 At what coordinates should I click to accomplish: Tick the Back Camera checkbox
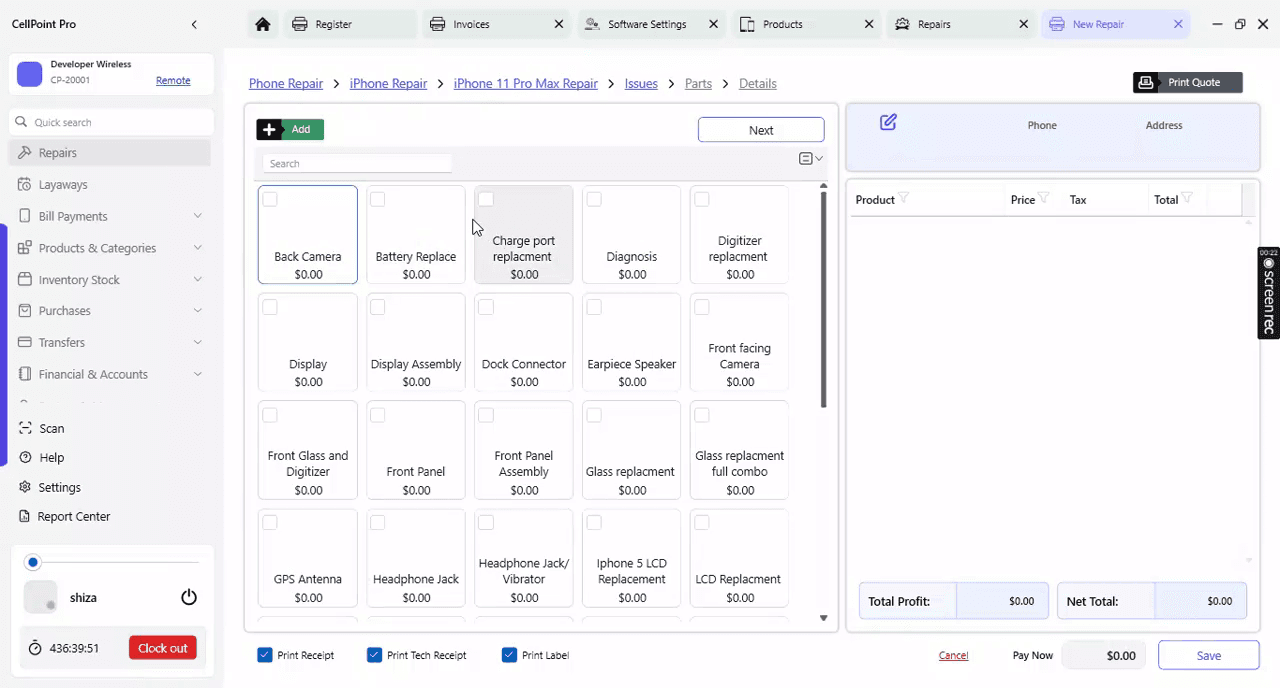tap(270, 199)
